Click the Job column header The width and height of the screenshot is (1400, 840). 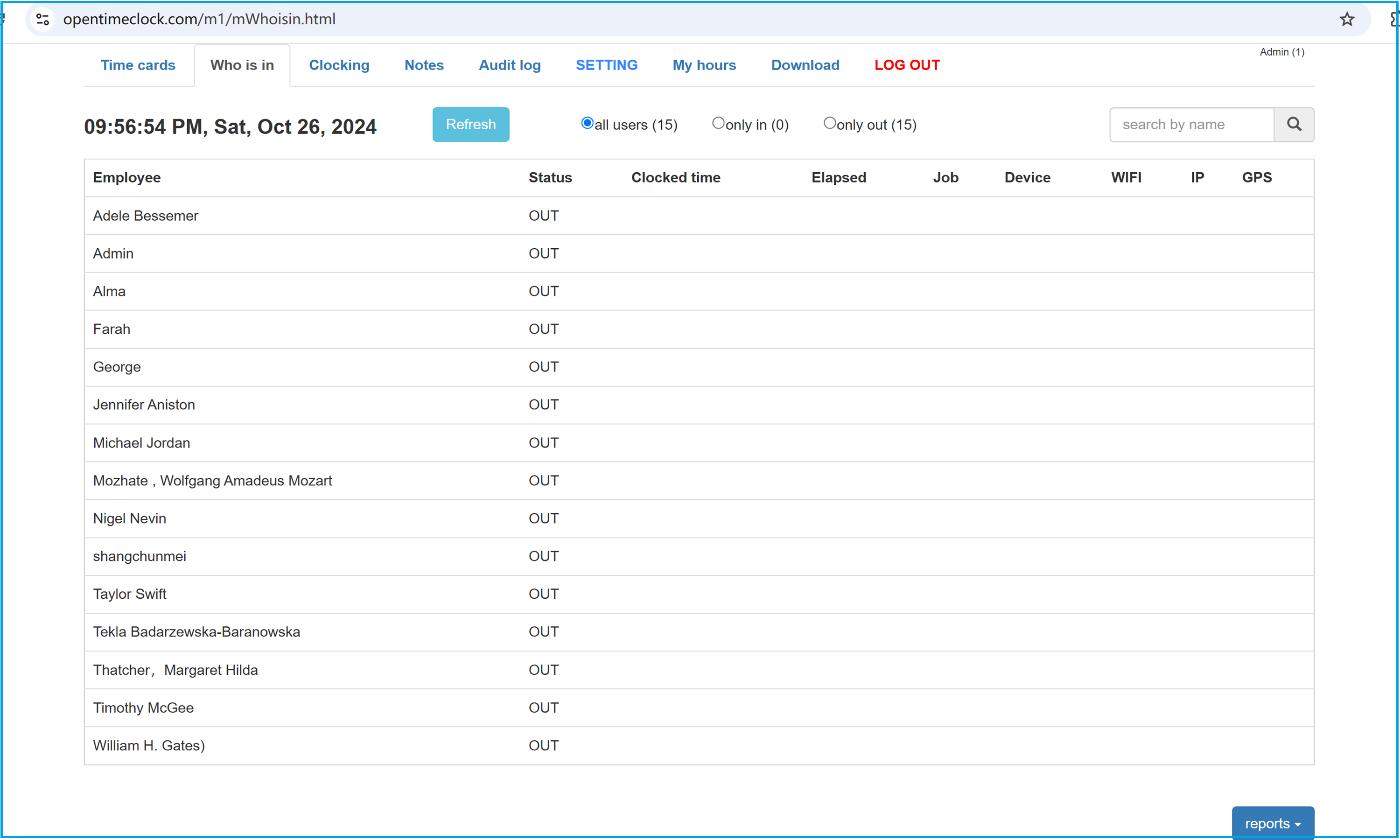click(x=945, y=178)
